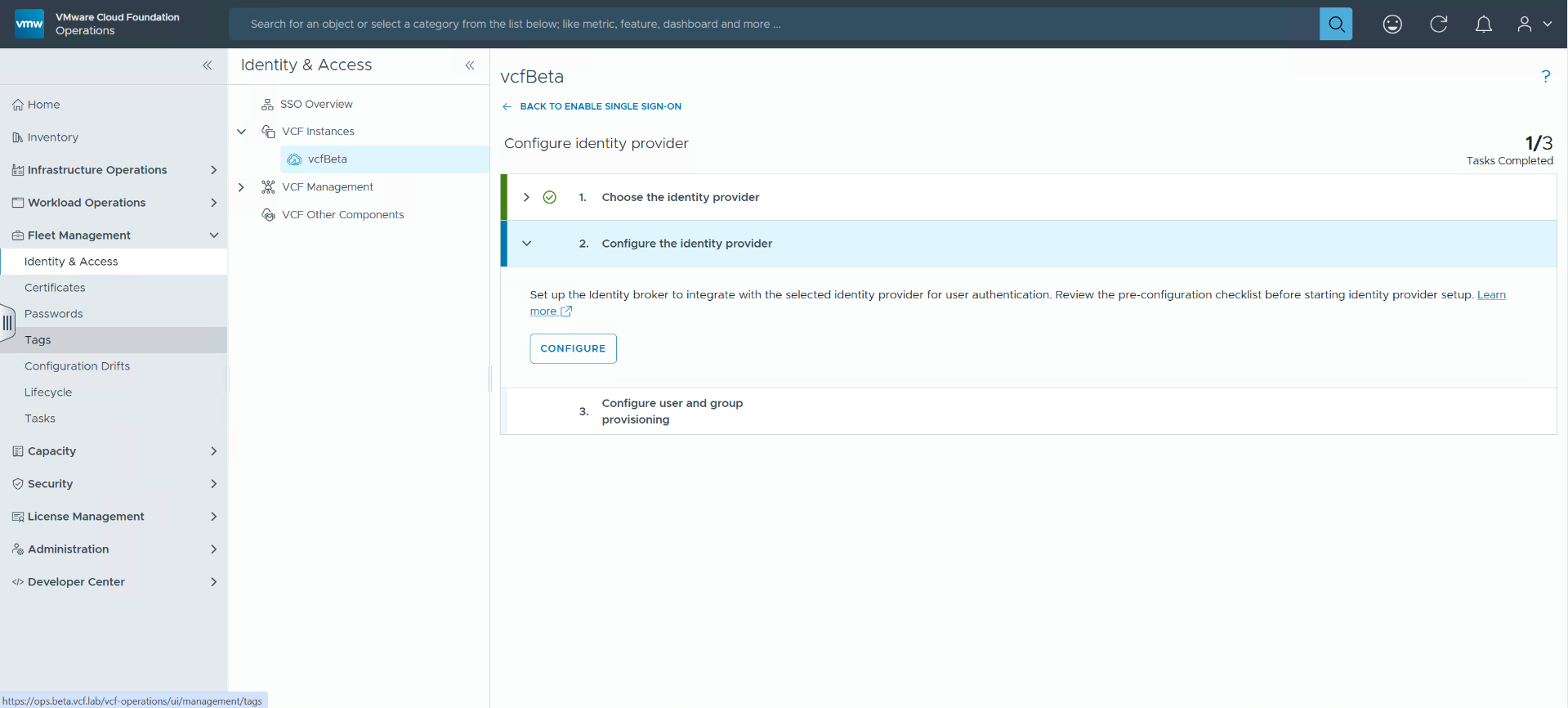Open the feedback smiley icon
This screenshot has width=1568, height=708.
[1392, 25]
